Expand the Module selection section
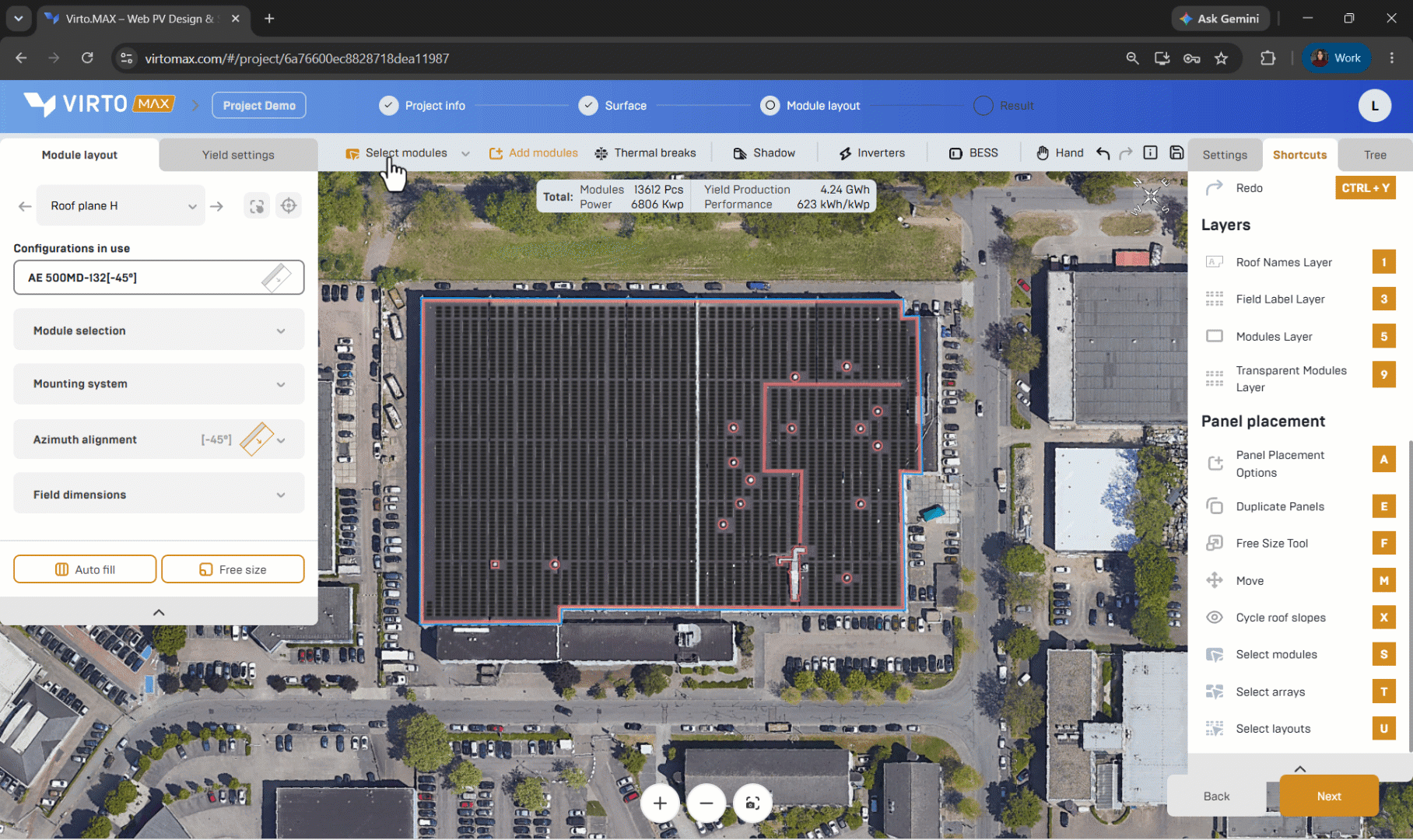 159,331
